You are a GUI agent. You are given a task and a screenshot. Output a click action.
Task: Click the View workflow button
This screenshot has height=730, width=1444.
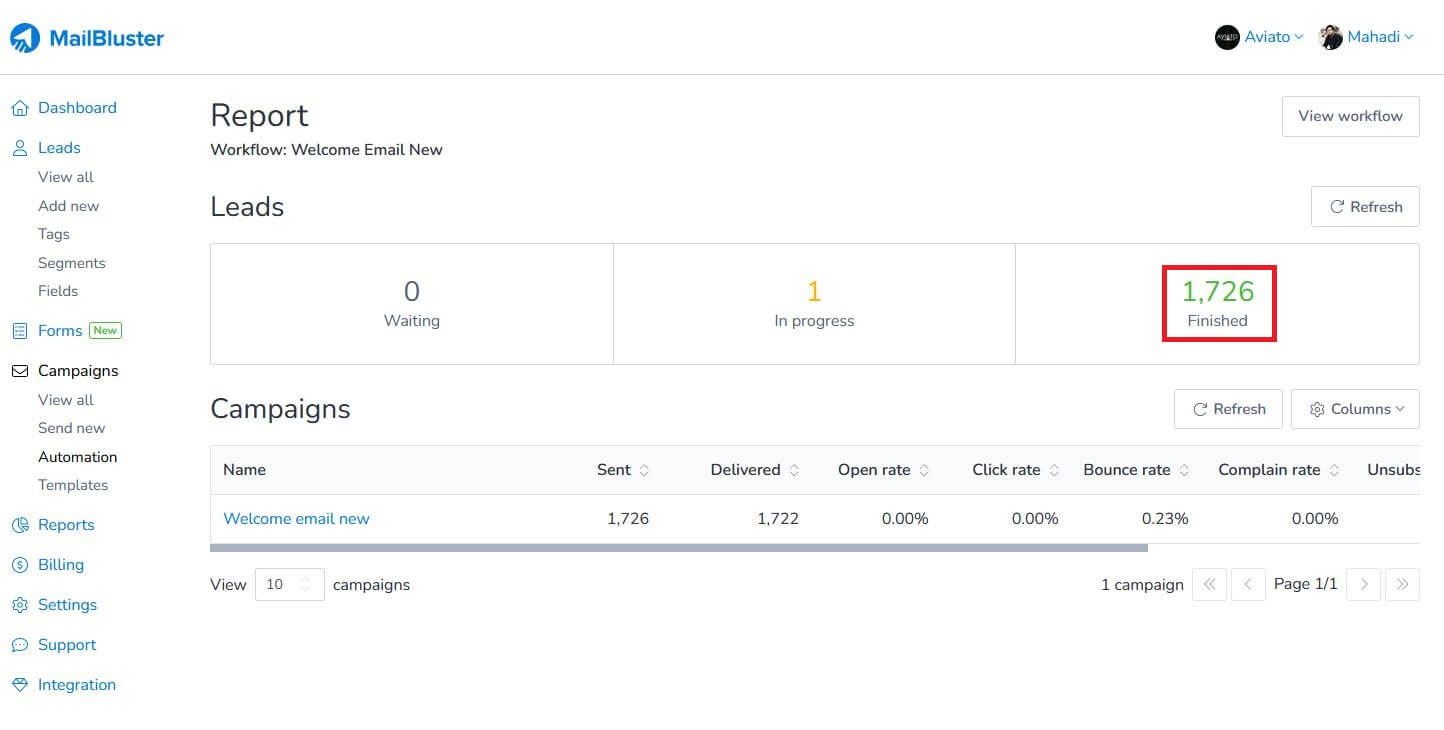pyautogui.click(x=1350, y=116)
